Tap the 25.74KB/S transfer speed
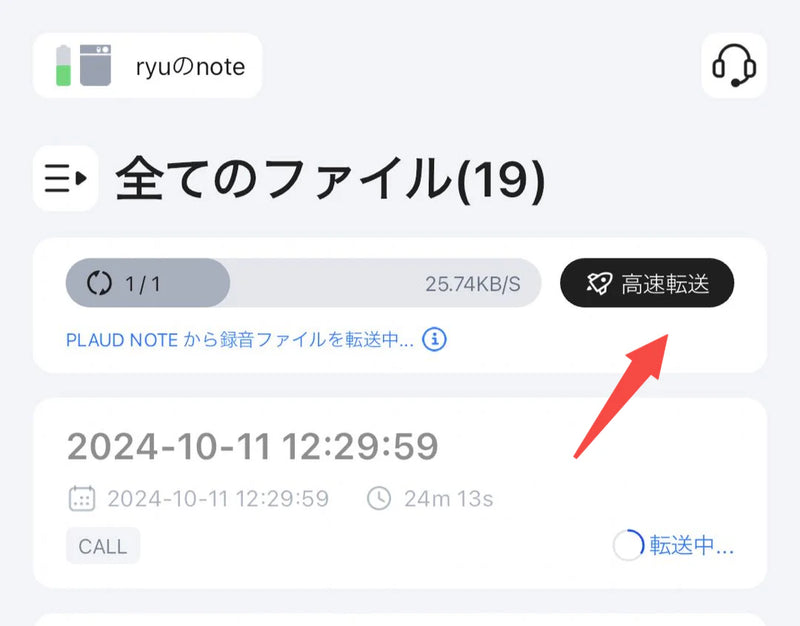The height and width of the screenshot is (626, 800). (472, 284)
